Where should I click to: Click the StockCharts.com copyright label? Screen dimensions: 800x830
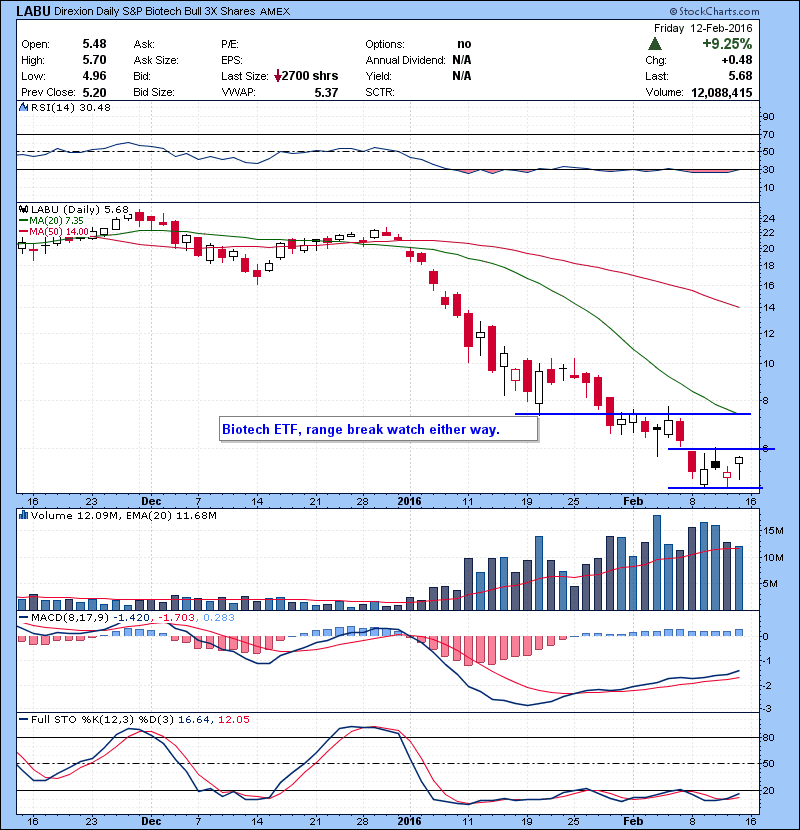[714, 11]
